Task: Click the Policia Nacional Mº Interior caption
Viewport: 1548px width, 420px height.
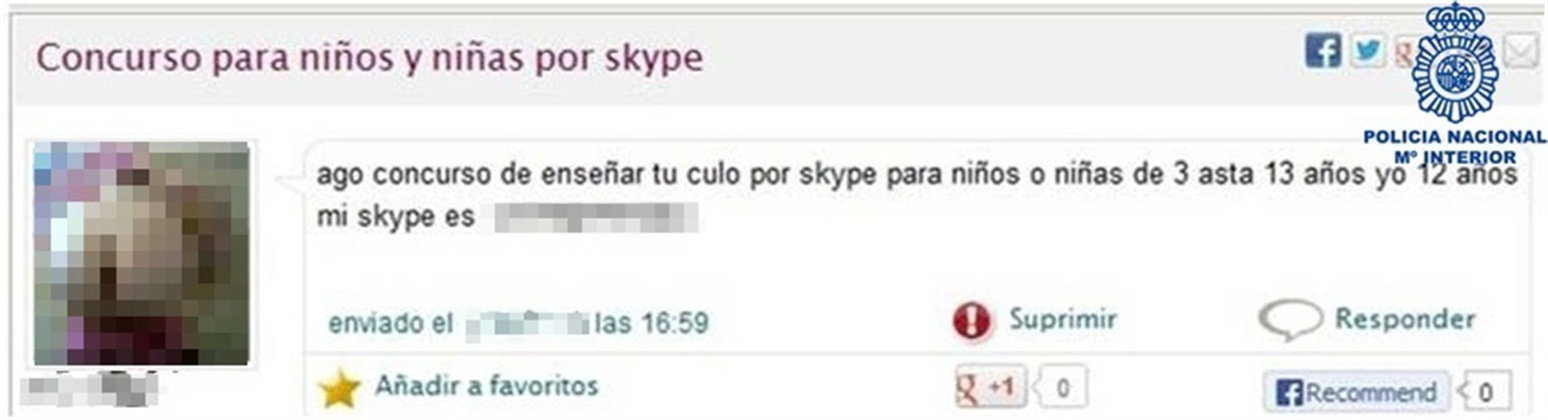Action: pyautogui.click(x=1454, y=146)
